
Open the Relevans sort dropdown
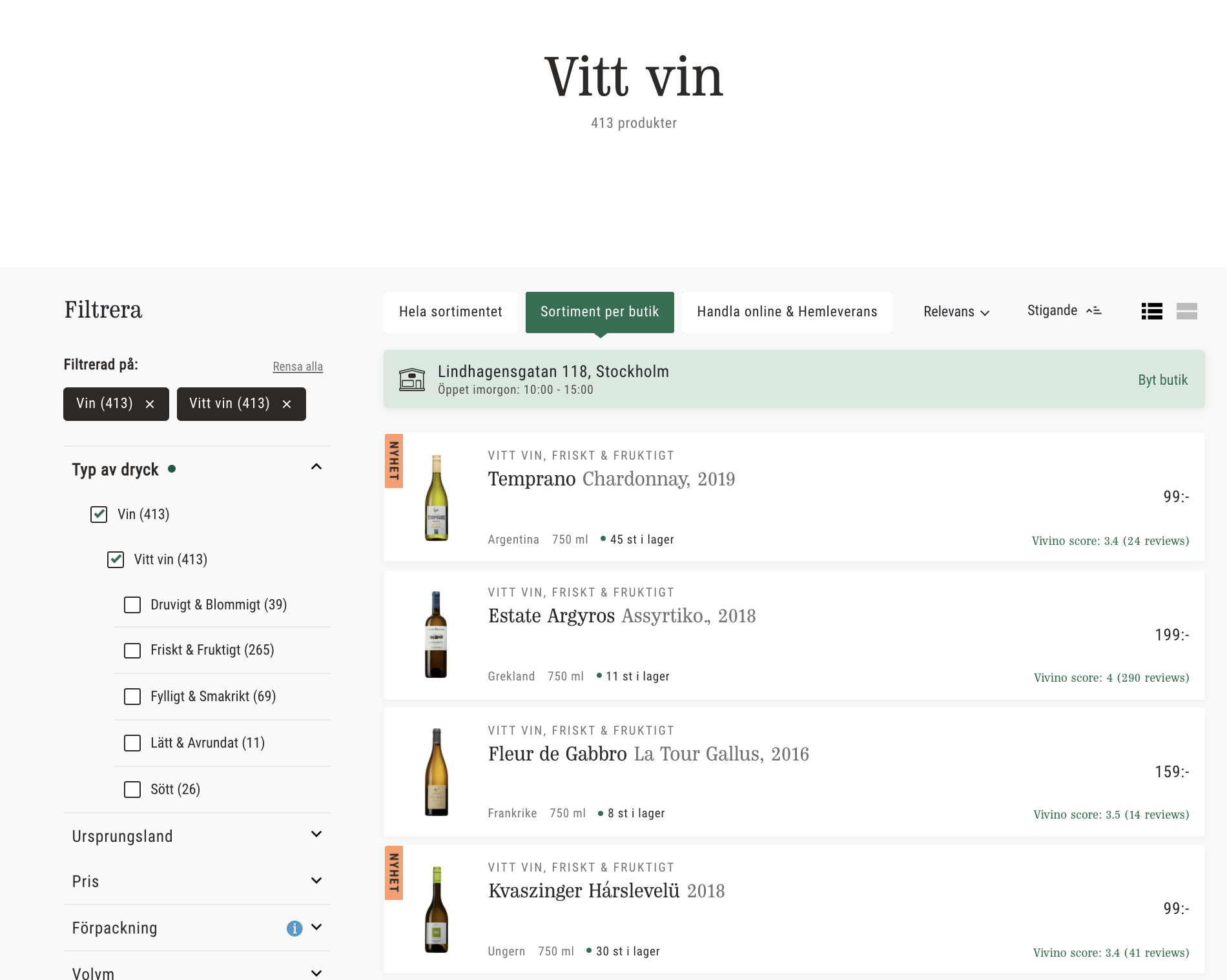[956, 312]
